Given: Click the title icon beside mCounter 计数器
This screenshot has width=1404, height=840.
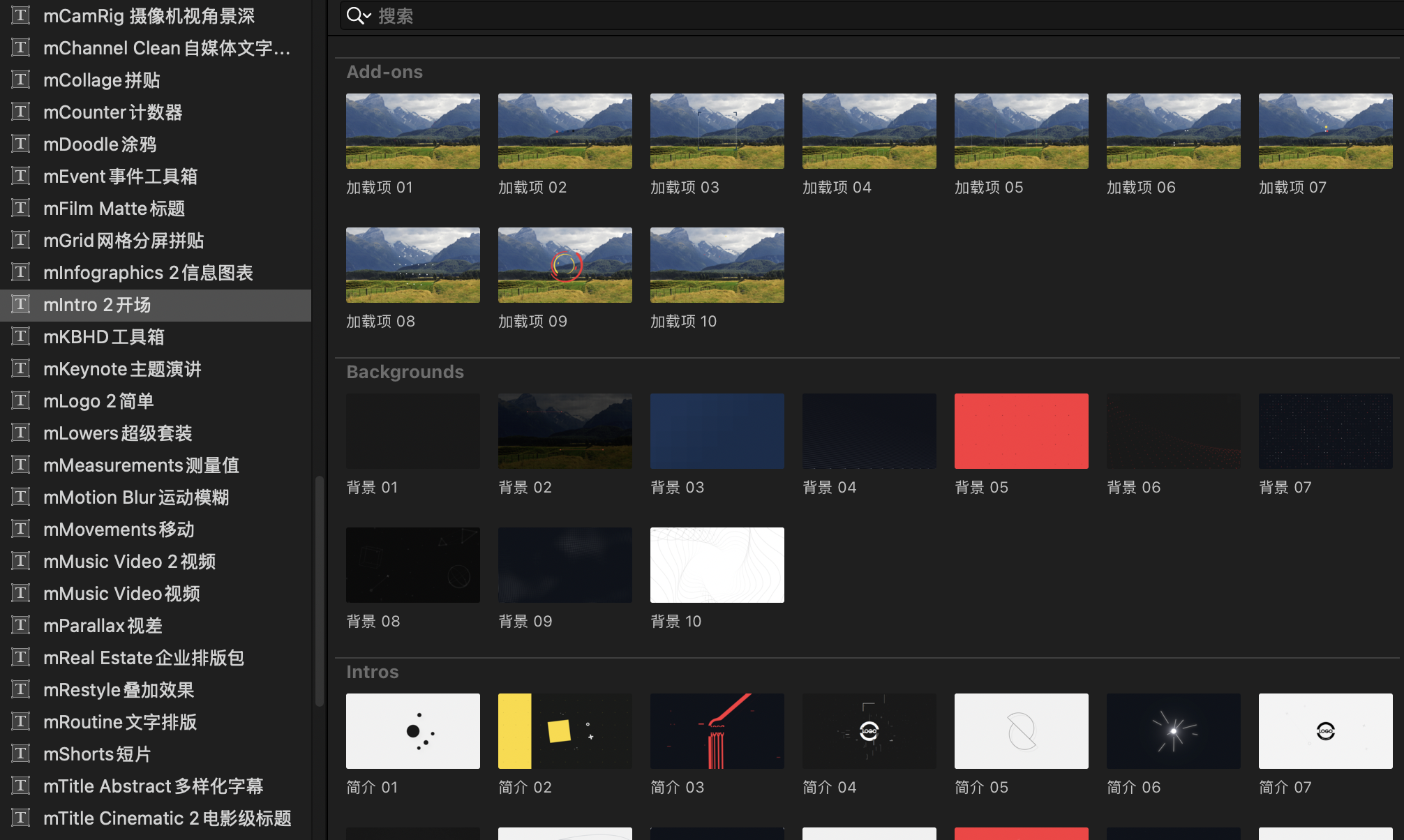Looking at the screenshot, I should 21,112.
